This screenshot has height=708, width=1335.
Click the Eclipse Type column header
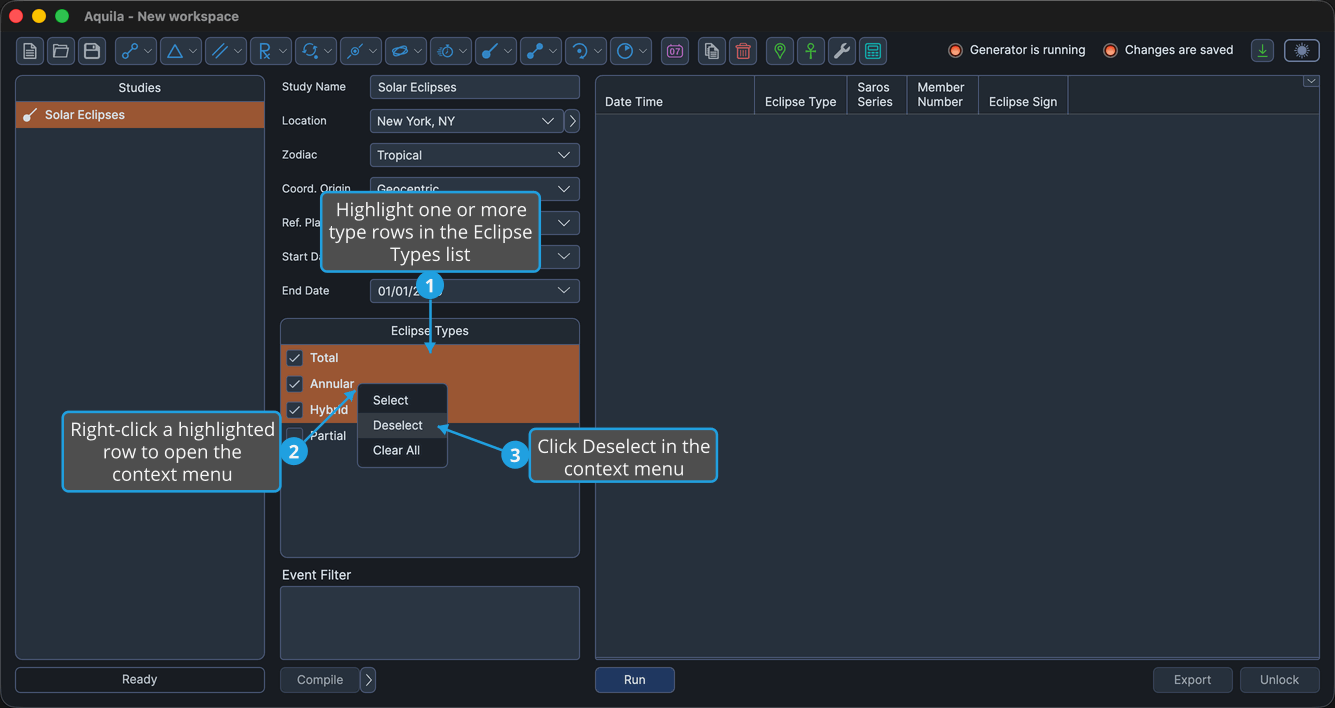coord(801,95)
